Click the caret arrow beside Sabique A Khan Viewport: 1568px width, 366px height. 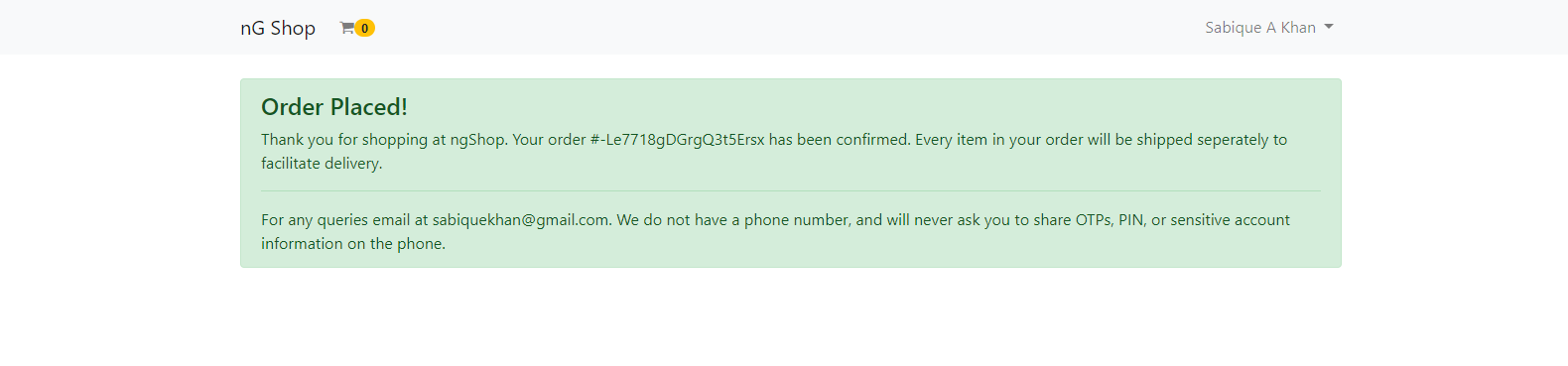(1329, 27)
